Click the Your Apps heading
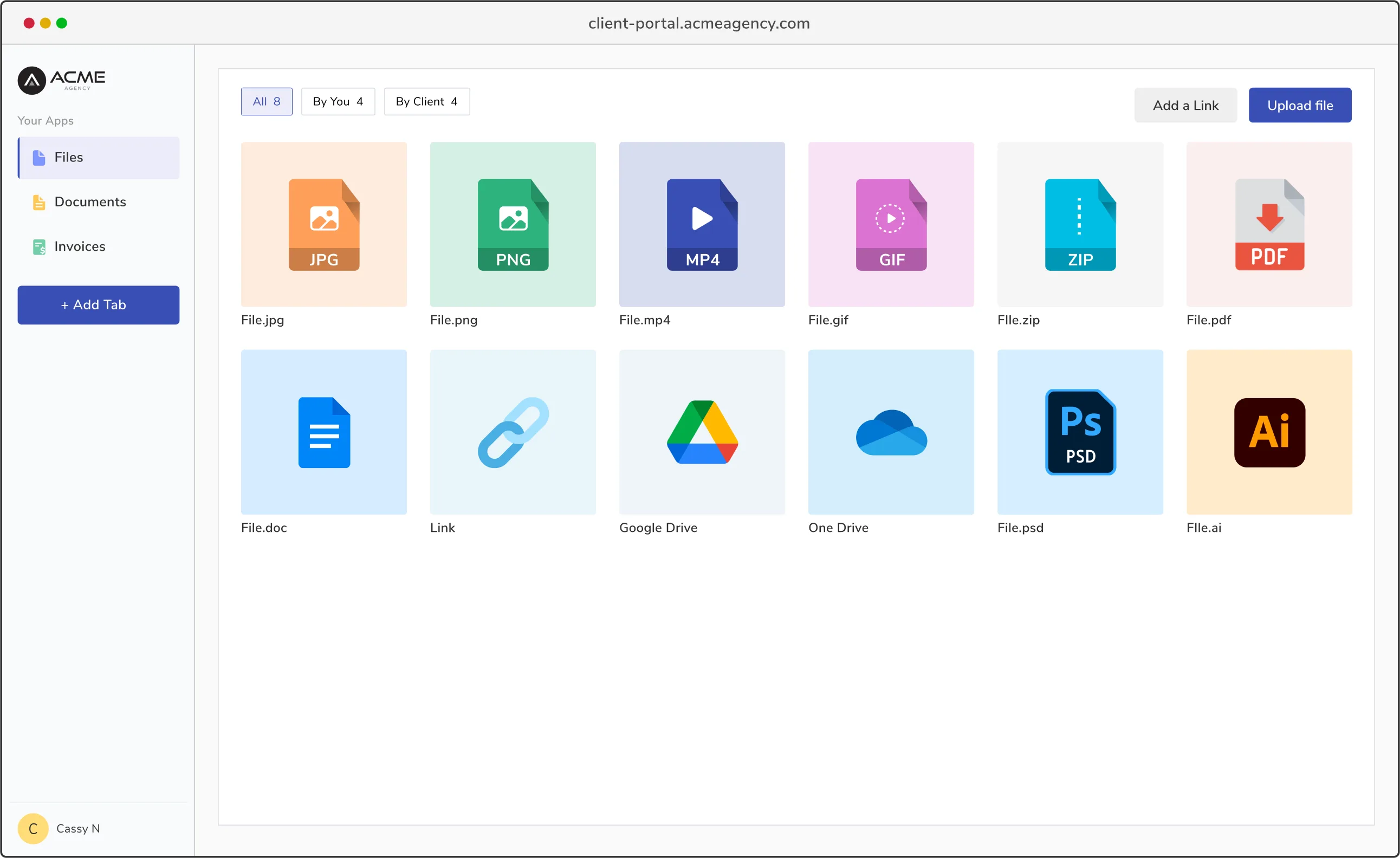Viewport: 1400px width, 858px height. [x=46, y=120]
